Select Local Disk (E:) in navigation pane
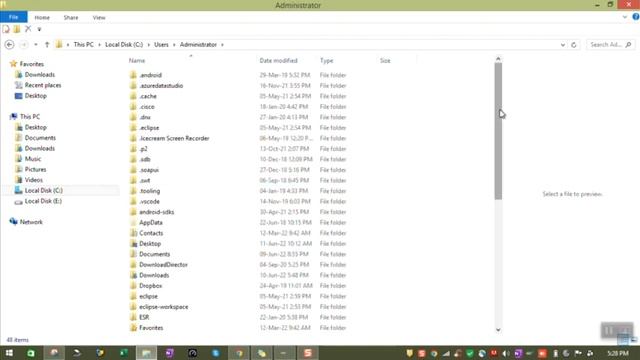This screenshot has height=360, width=640. tap(43, 201)
